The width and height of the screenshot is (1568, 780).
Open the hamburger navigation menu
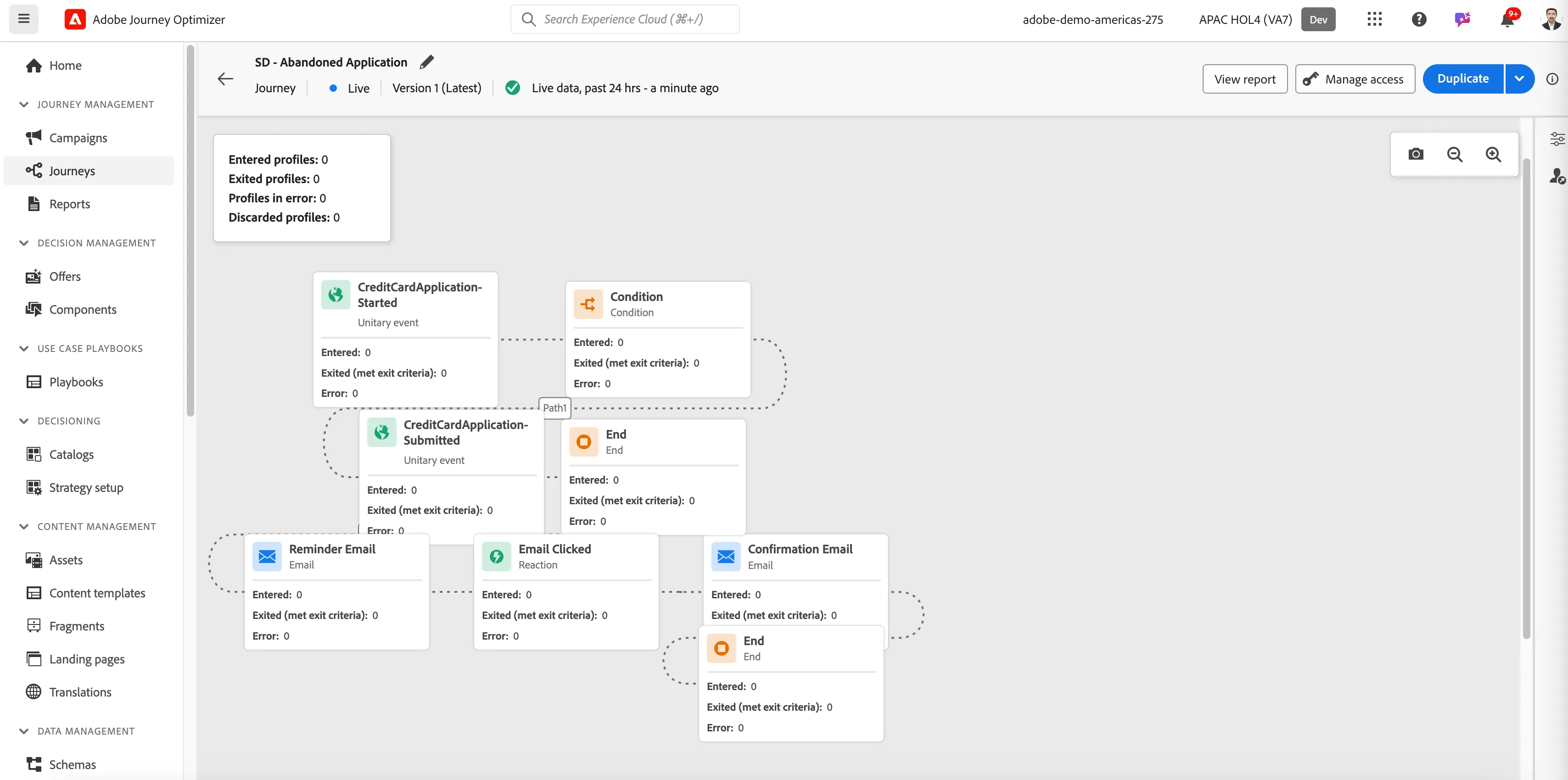(24, 19)
